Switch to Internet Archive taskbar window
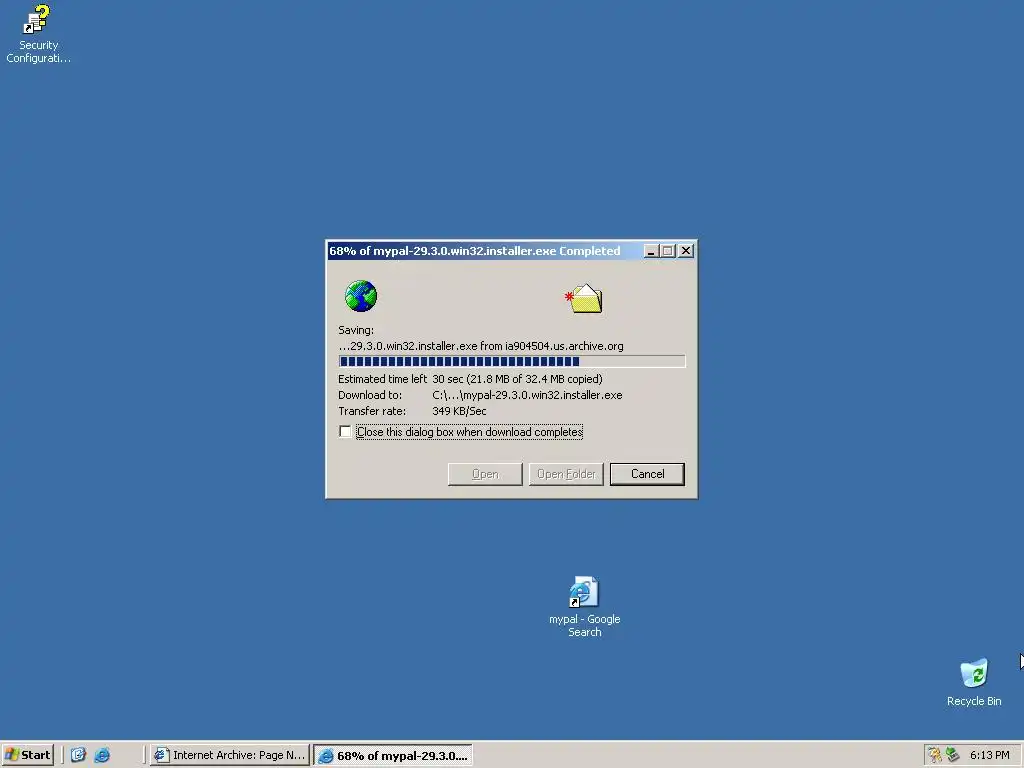The height and width of the screenshot is (768, 1024). coord(229,755)
